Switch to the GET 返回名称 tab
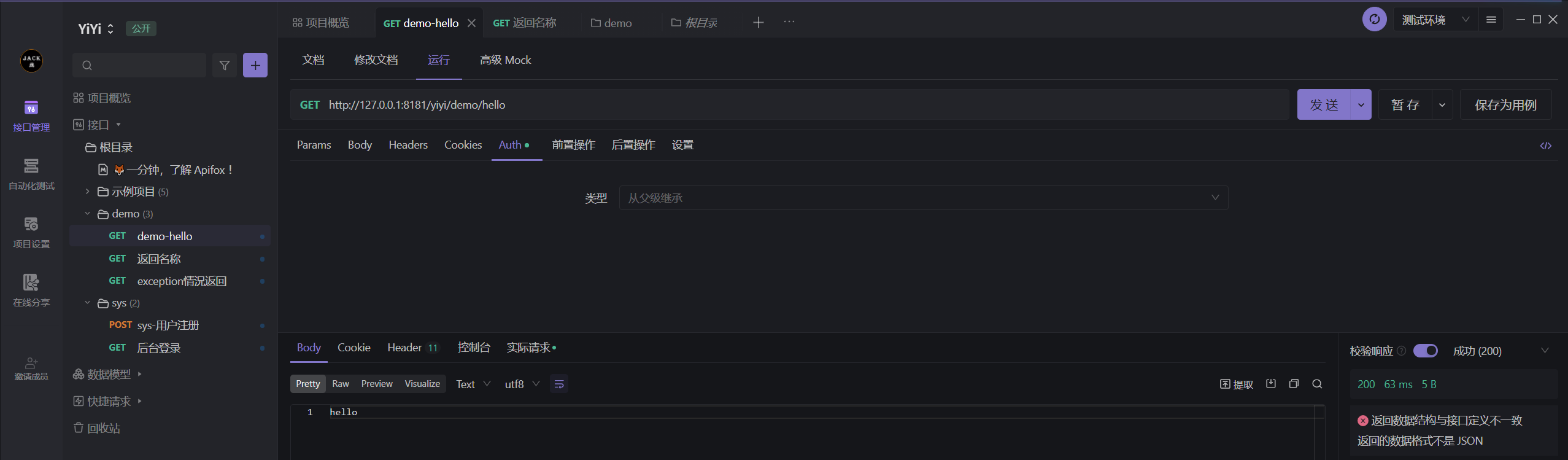The height and width of the screenshot is (460, 1568). pos(525,23)
